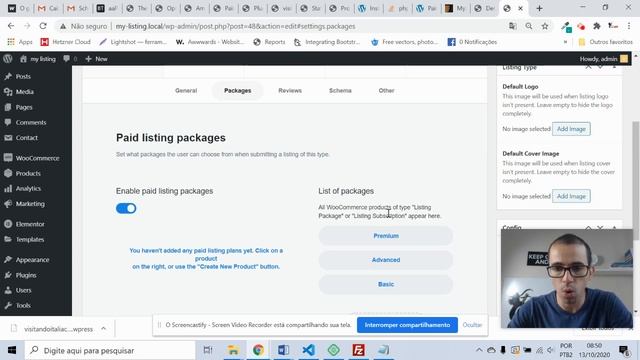Screen dimensions: 640x360
Task: Open the Posts menu in the sidebar
Action: click(x=23, y=76)
